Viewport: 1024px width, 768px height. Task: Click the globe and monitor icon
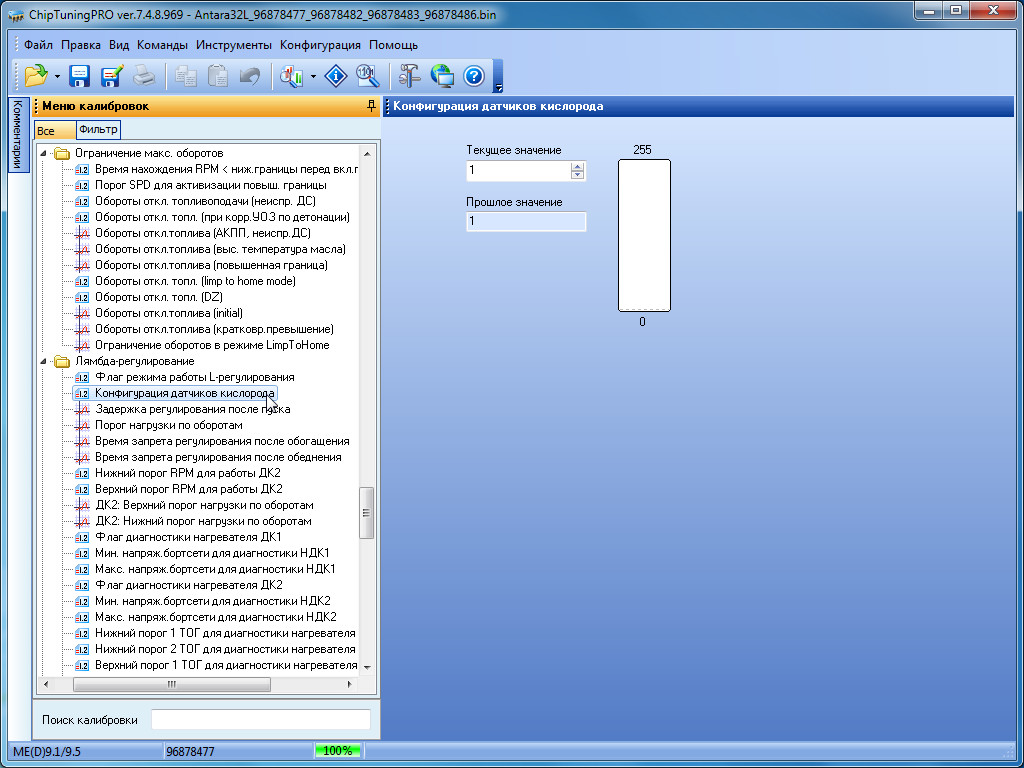(x=442, y=75)
